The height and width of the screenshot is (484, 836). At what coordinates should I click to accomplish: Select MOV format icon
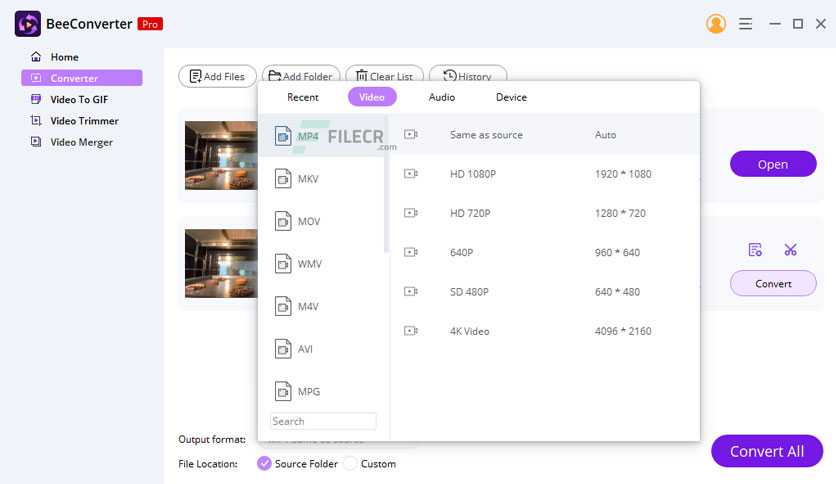[283, 221]
